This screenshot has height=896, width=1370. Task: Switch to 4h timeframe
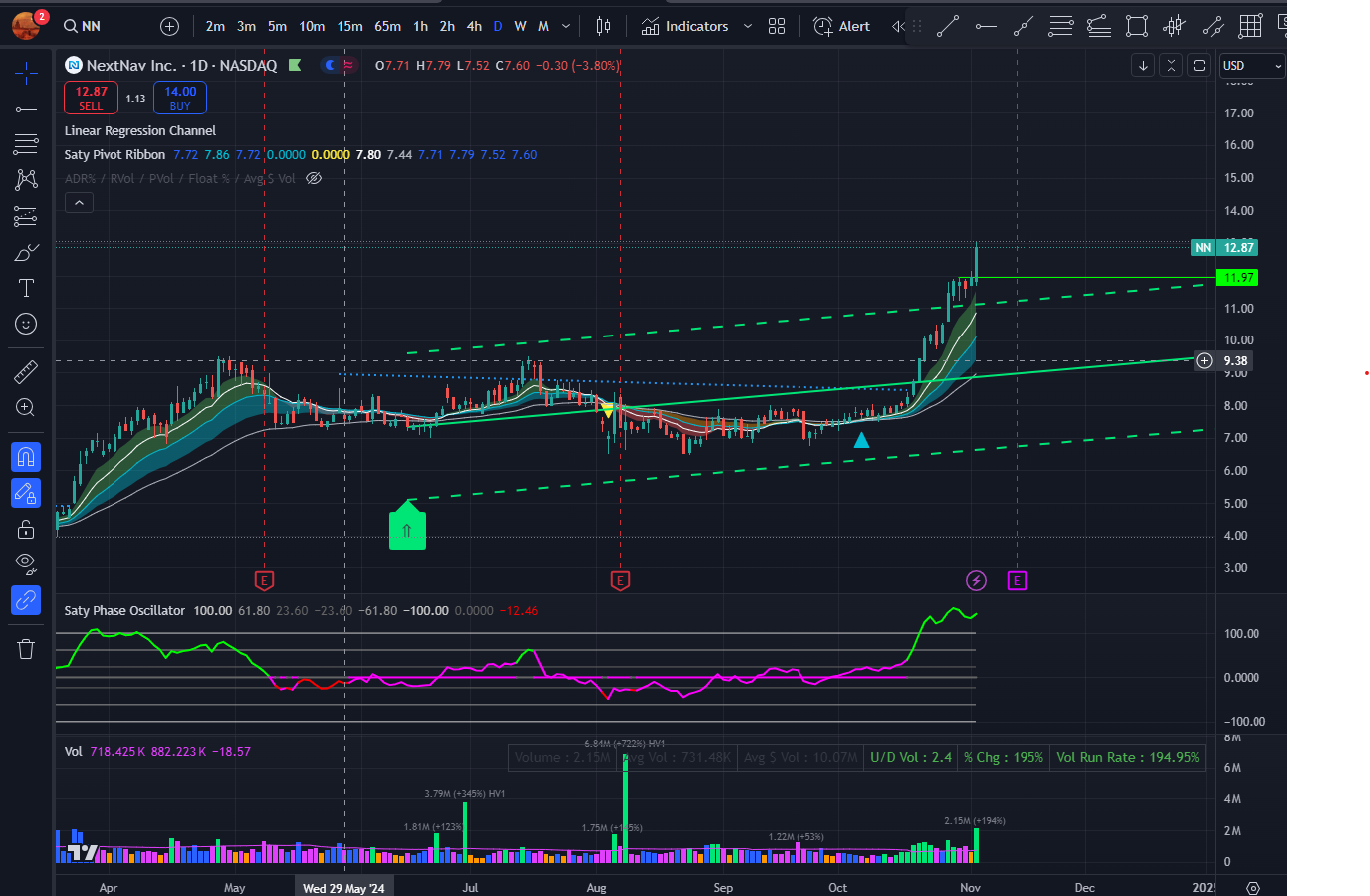tap(474, 26)
